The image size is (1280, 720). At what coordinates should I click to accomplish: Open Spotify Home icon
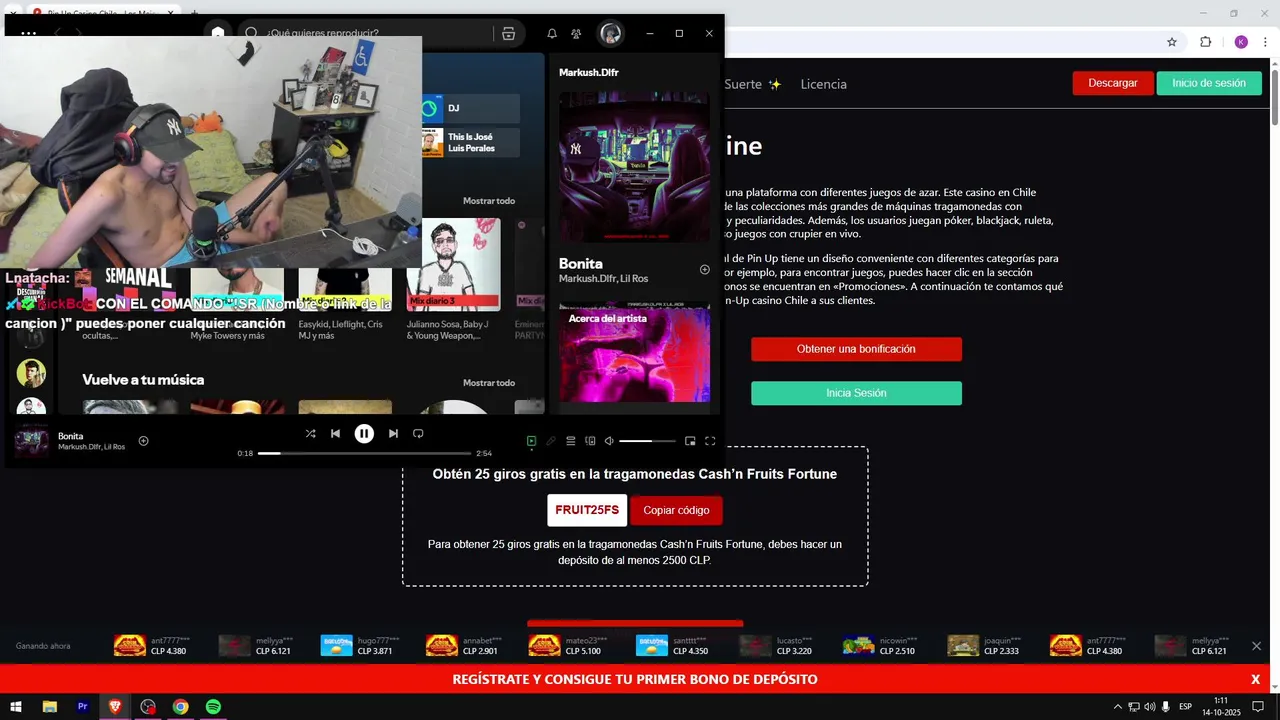tap(218, 33)
